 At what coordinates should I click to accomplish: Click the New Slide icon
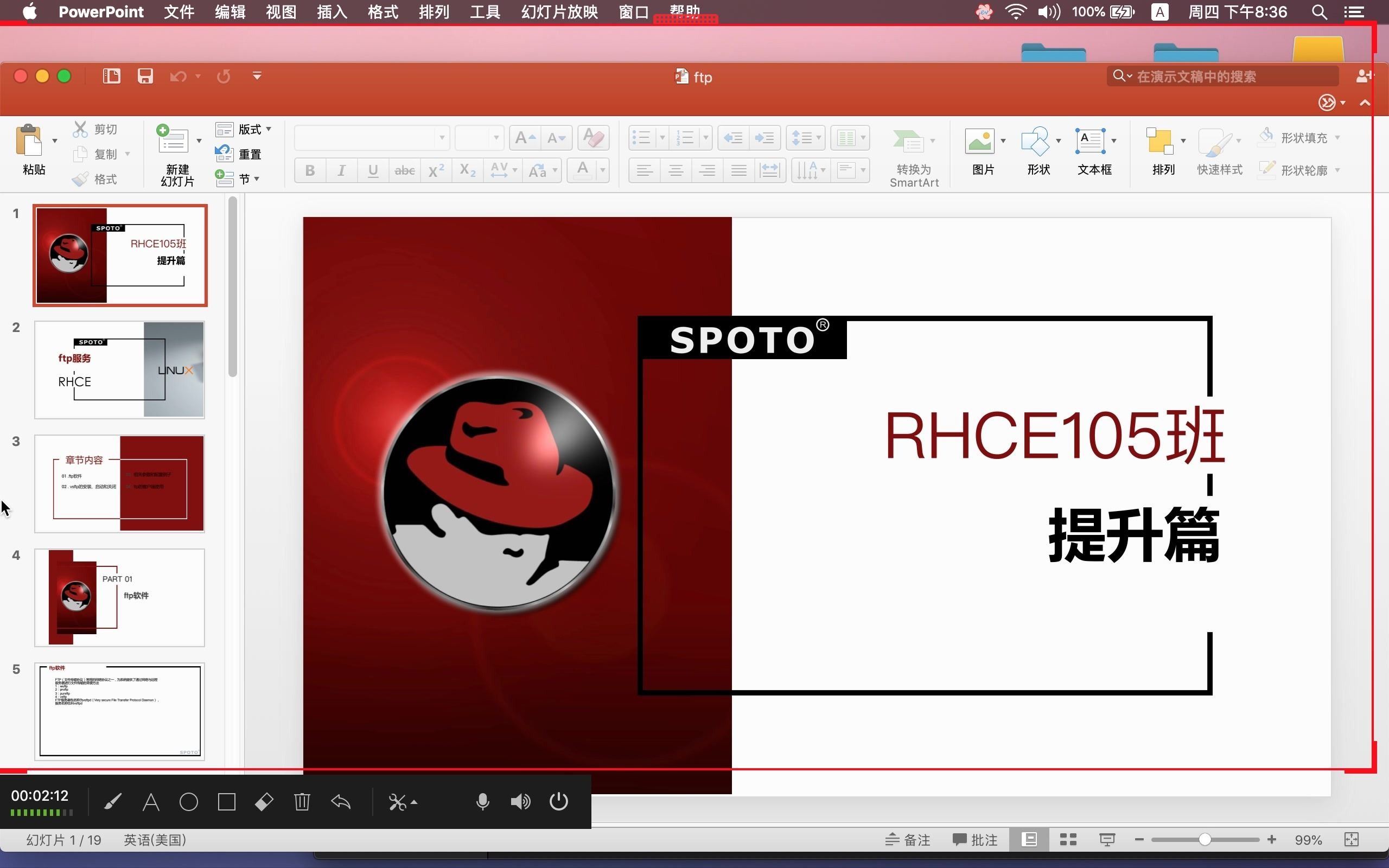tap(172, 138)
